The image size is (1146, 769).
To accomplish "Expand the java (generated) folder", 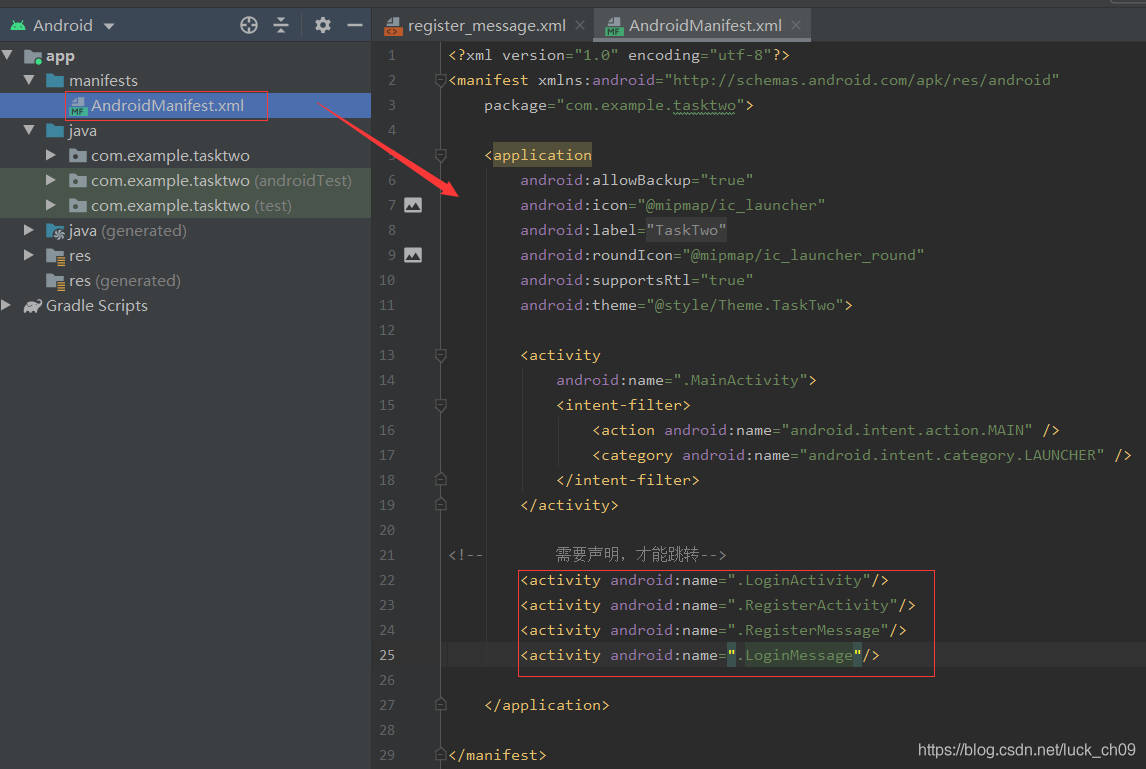I will (29, 230).
